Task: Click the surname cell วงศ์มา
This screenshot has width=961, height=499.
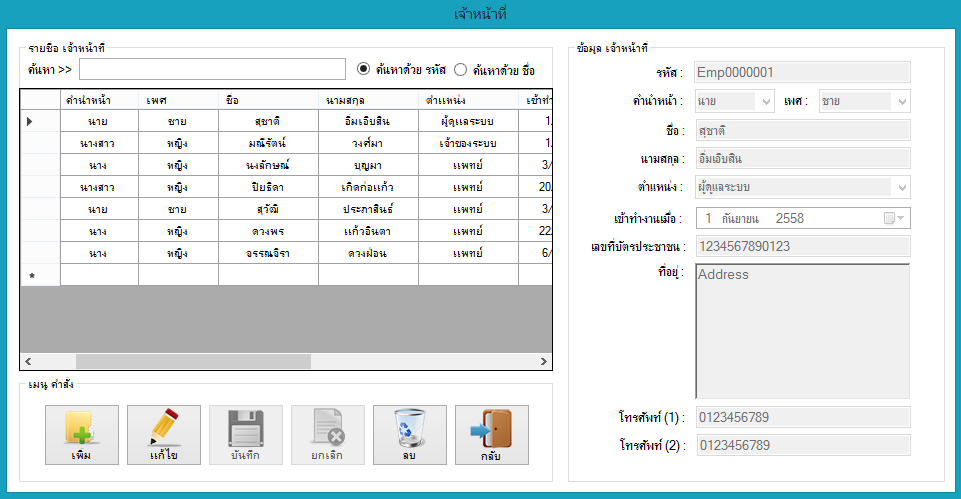Action: [x=368, y=143]
